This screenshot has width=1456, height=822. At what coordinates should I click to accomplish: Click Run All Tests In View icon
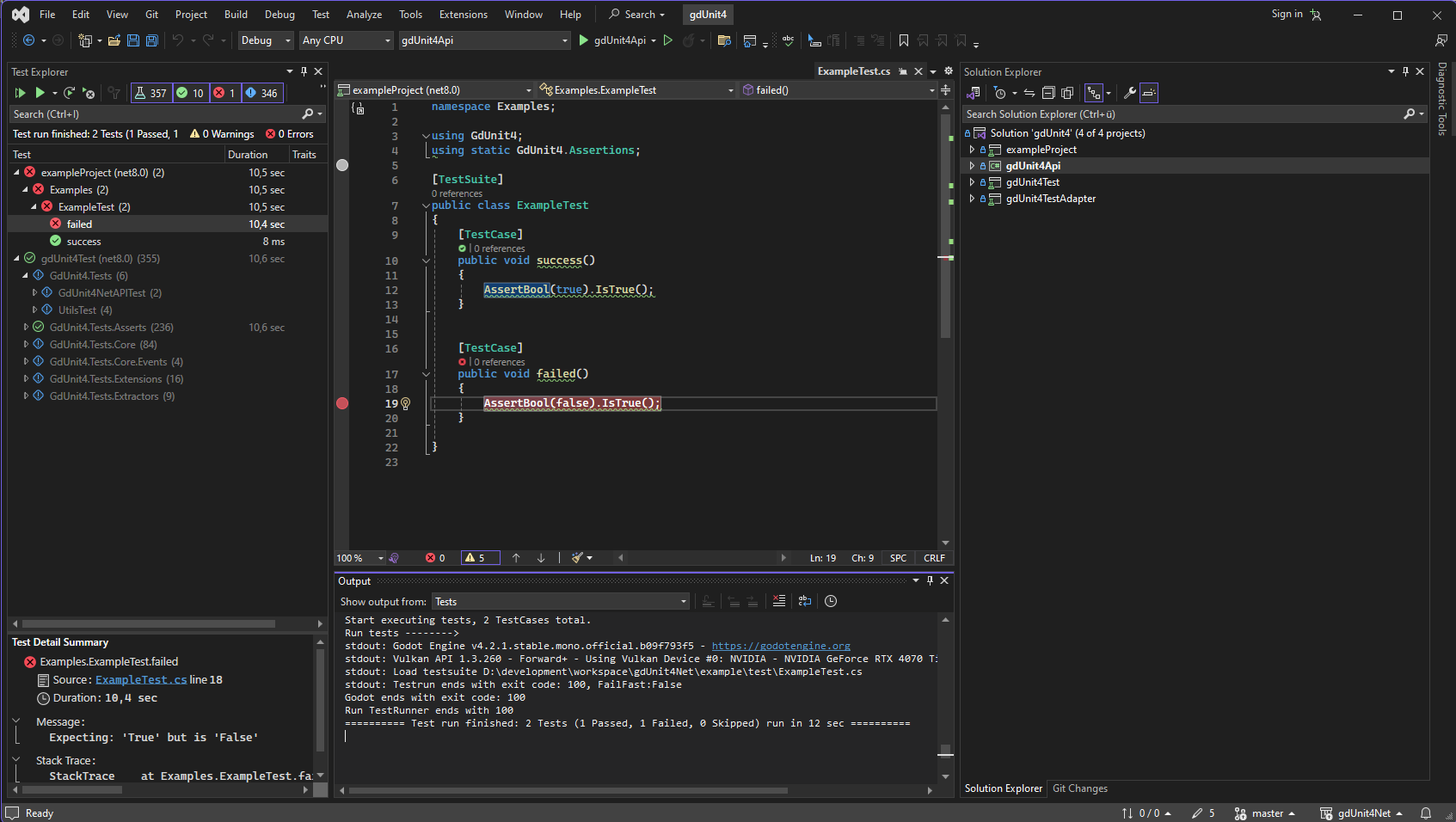20,93
